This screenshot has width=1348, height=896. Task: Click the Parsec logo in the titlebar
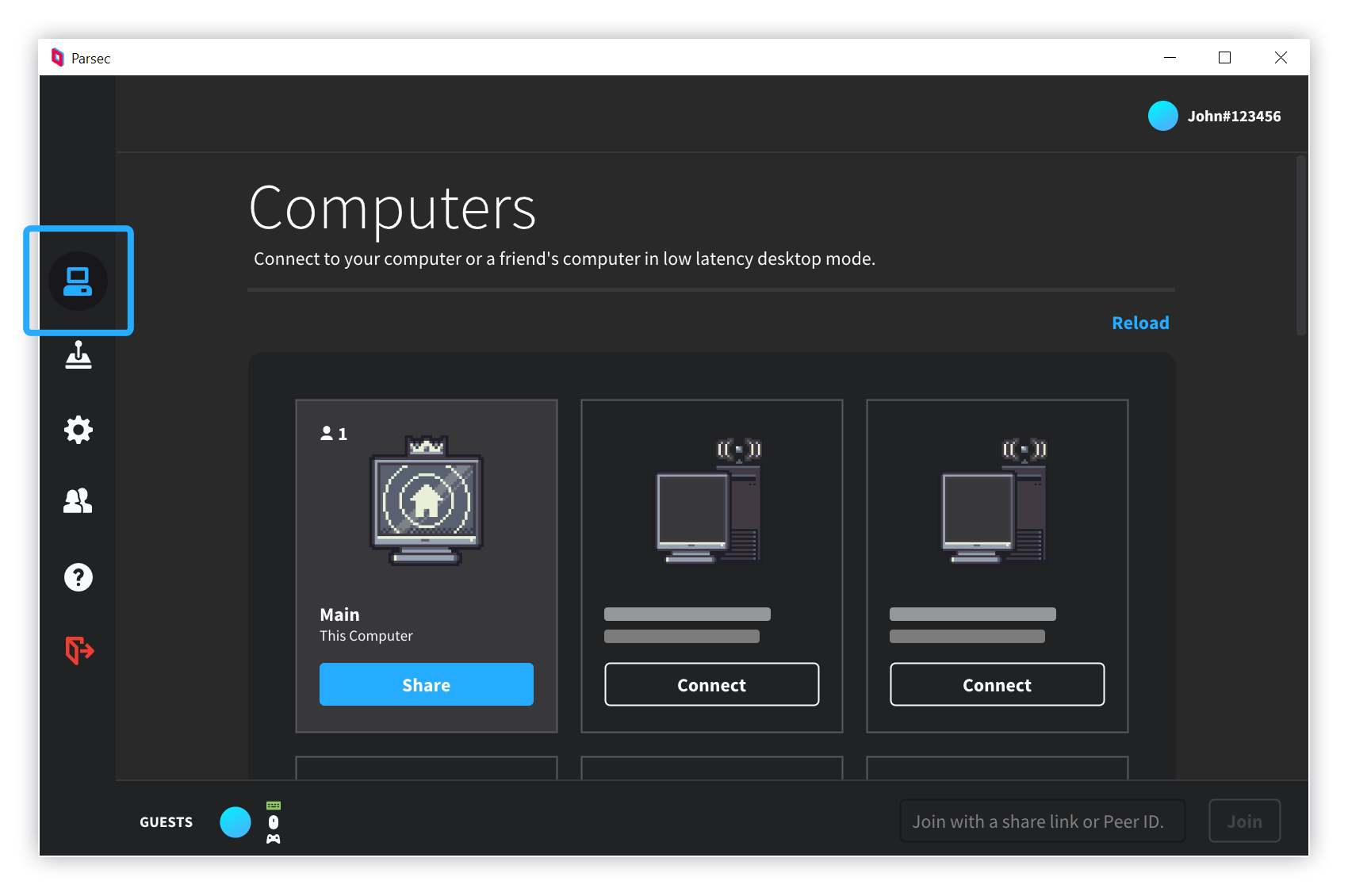point(58,57)
